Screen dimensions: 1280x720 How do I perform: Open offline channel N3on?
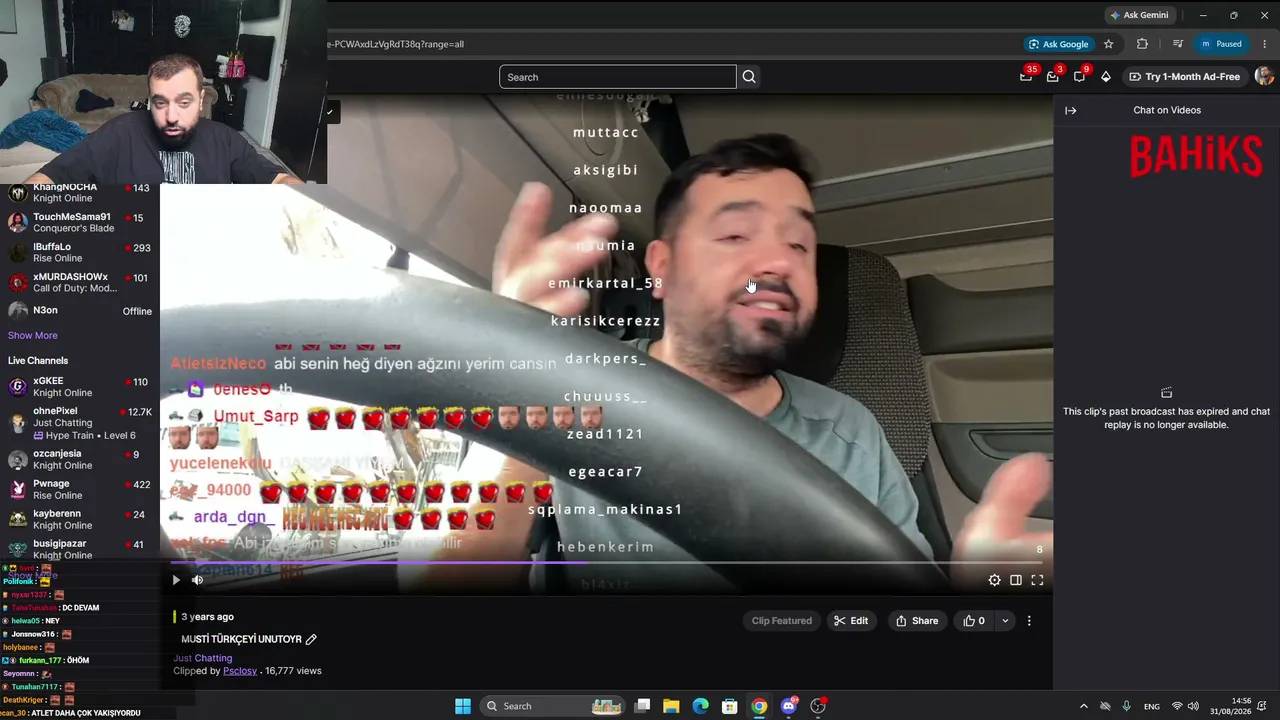click(79, 311)
